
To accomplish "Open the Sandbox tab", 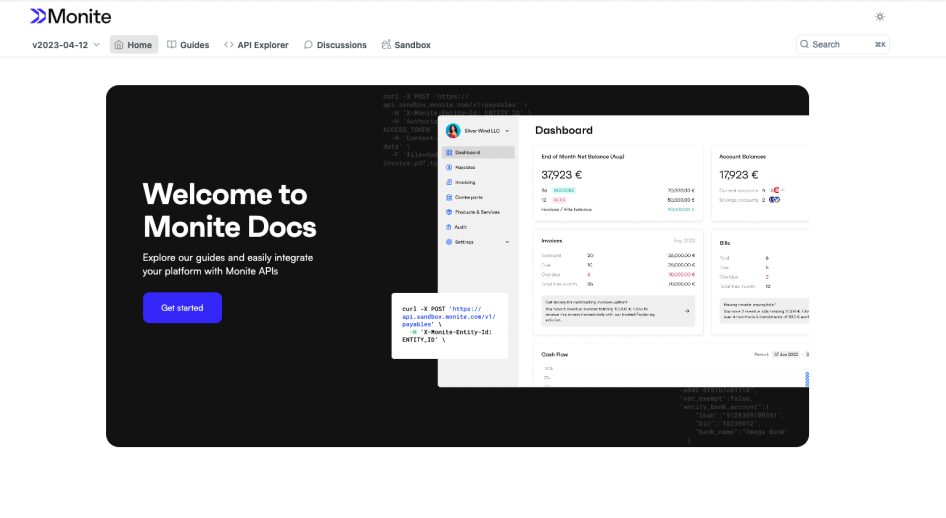I will point(406,45).
